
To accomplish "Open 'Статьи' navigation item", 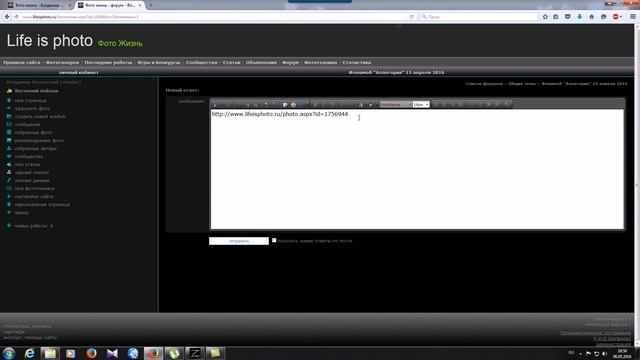I will 231,62.
